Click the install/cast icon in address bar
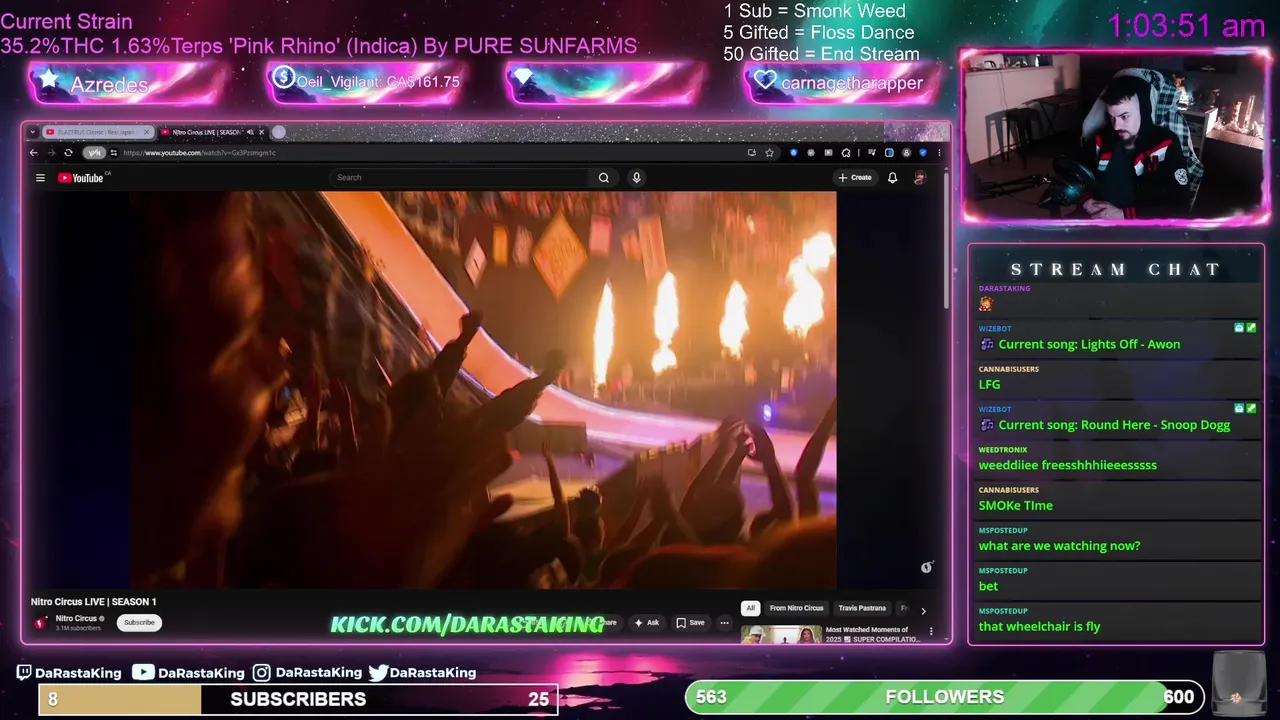 click(751, 153)
